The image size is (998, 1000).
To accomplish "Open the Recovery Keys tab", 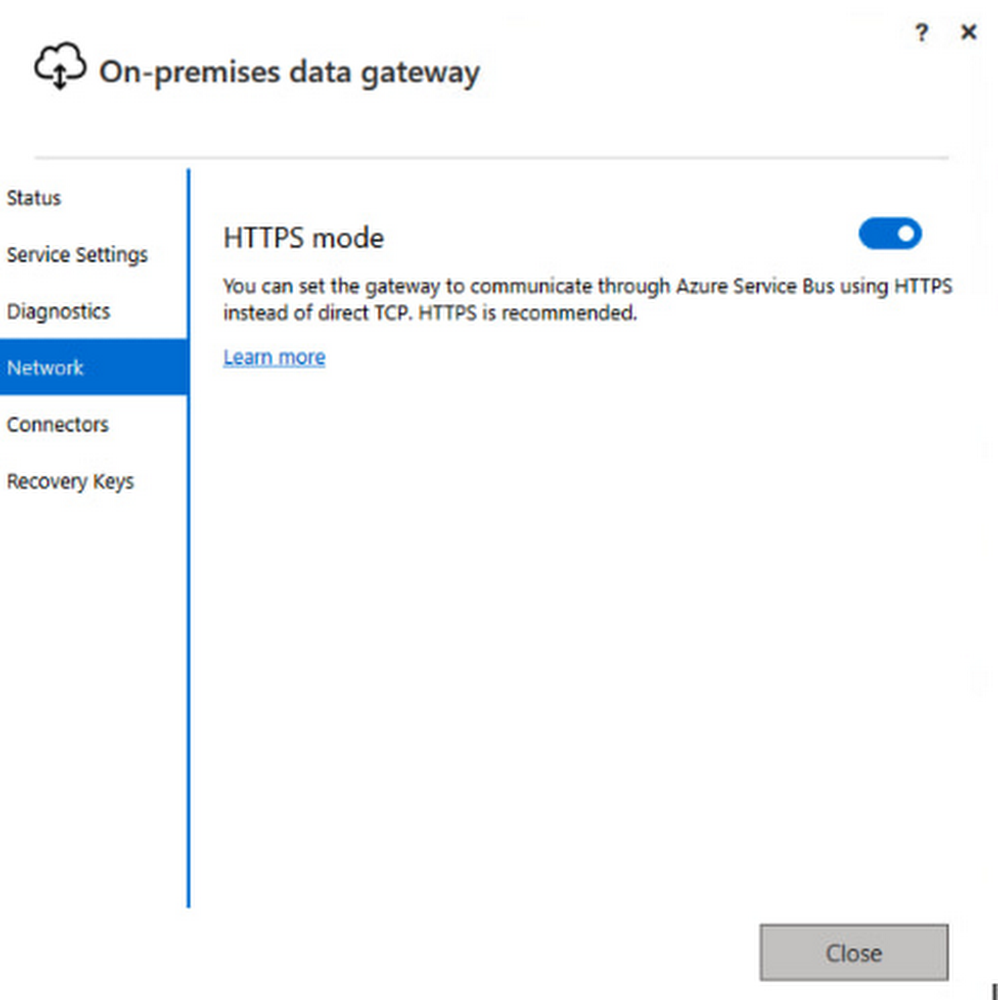I will [x=70, y=482].
